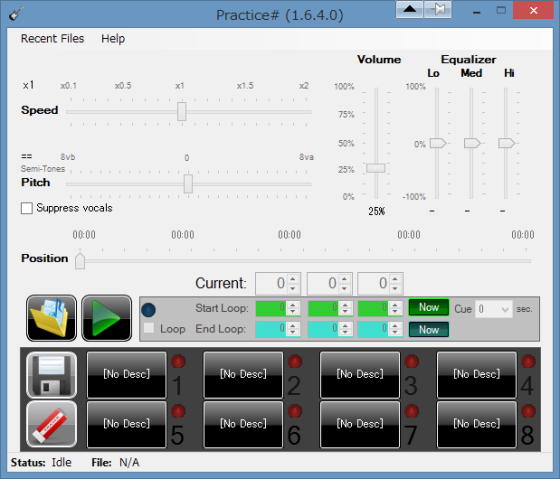Toggle the Loop checkbox
The width and height of the screenshot is (560, 479).
point(149,328)
